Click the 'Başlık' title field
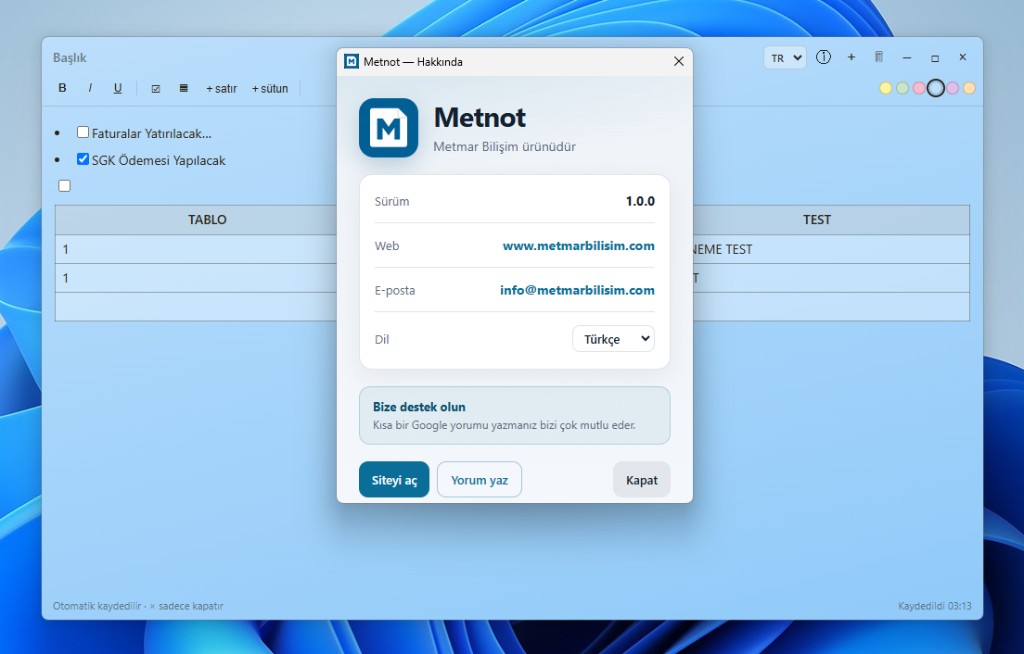Image resolution: width=1024 pixels, height=654 pixels. pos(70,57)
